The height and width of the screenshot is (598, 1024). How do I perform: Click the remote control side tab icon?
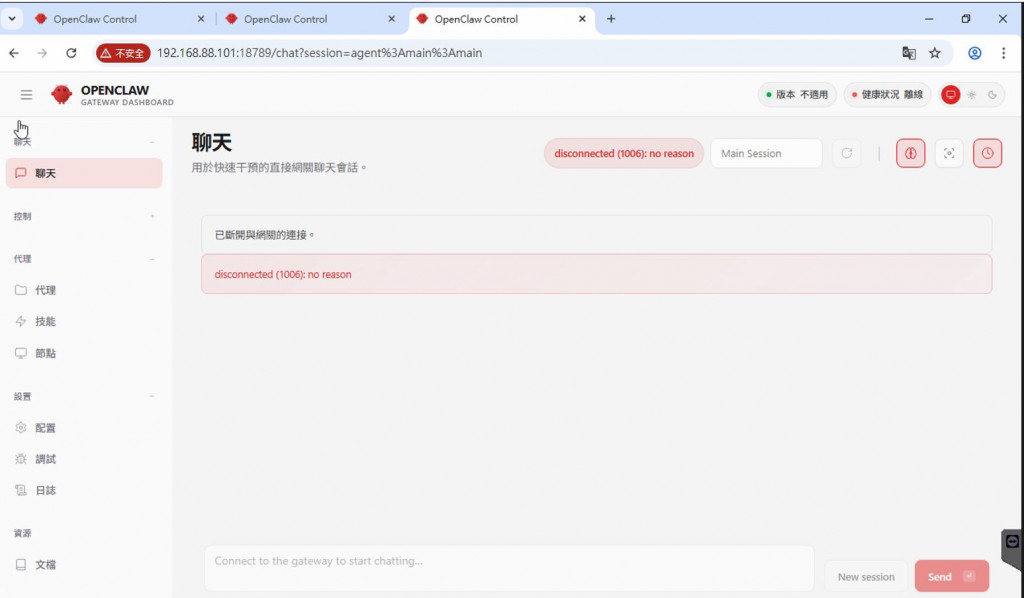1012,541
